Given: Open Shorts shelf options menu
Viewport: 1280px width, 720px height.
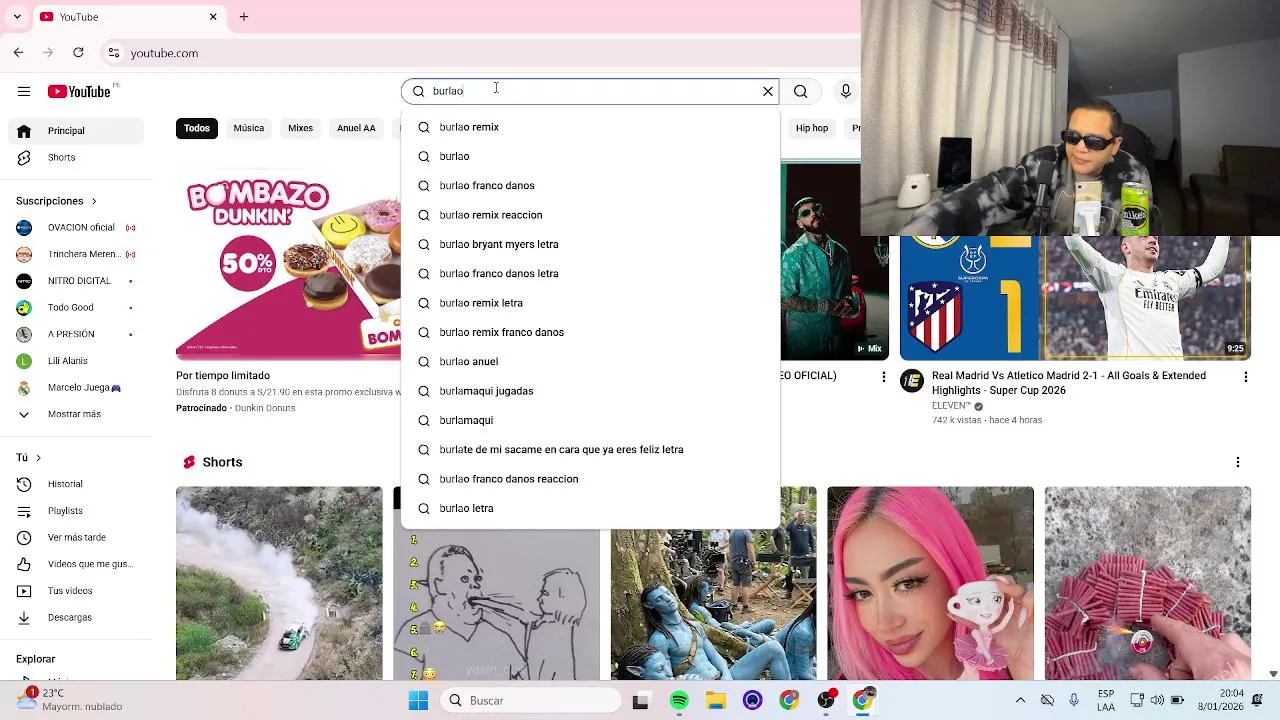Looking at the screenshot, I should (1238, 462).
